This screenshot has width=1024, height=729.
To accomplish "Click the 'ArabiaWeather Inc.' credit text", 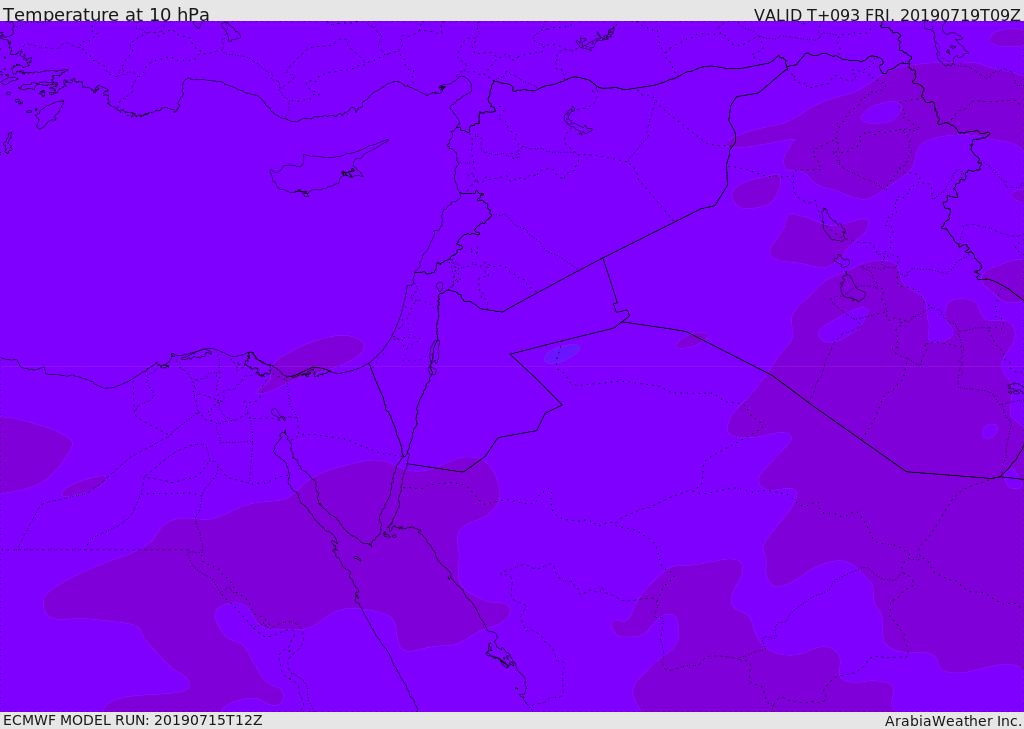I will pyautogui.click(x=952, y=721).
